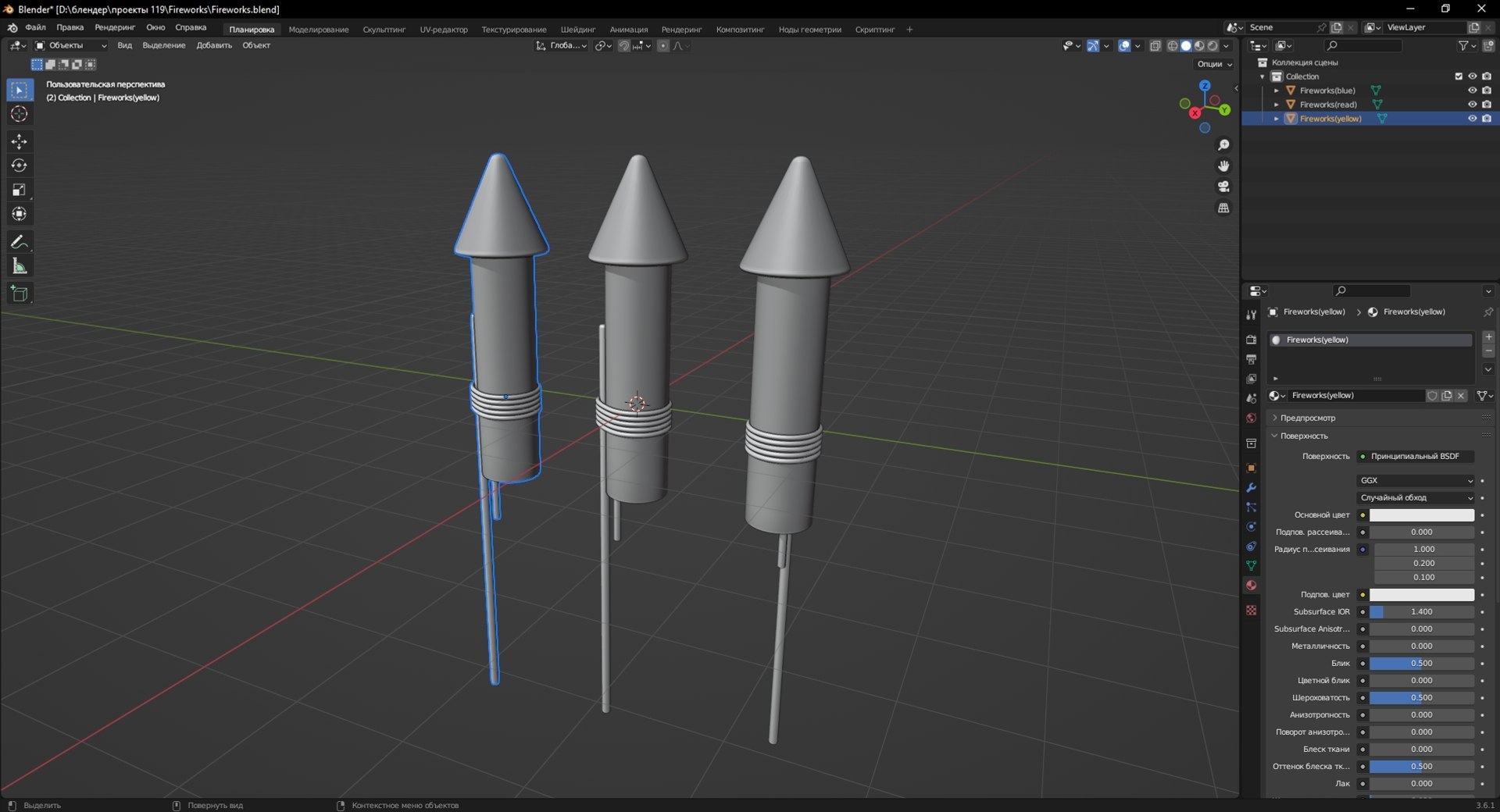1500x812 pixels.
Task: Open the Случайный обход dropdown
Action: 1416,497
